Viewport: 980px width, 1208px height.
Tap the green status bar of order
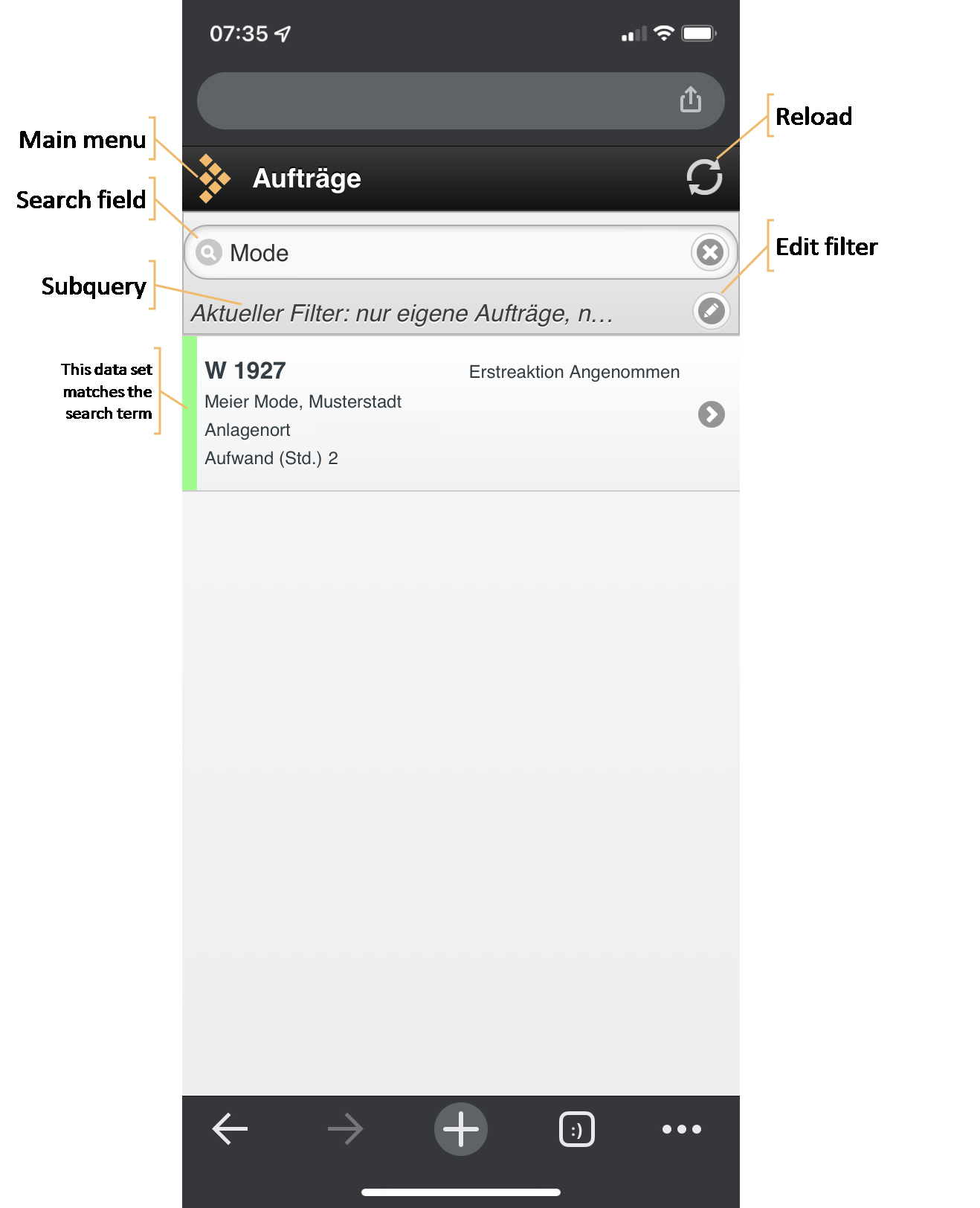(x=190, y=414)
